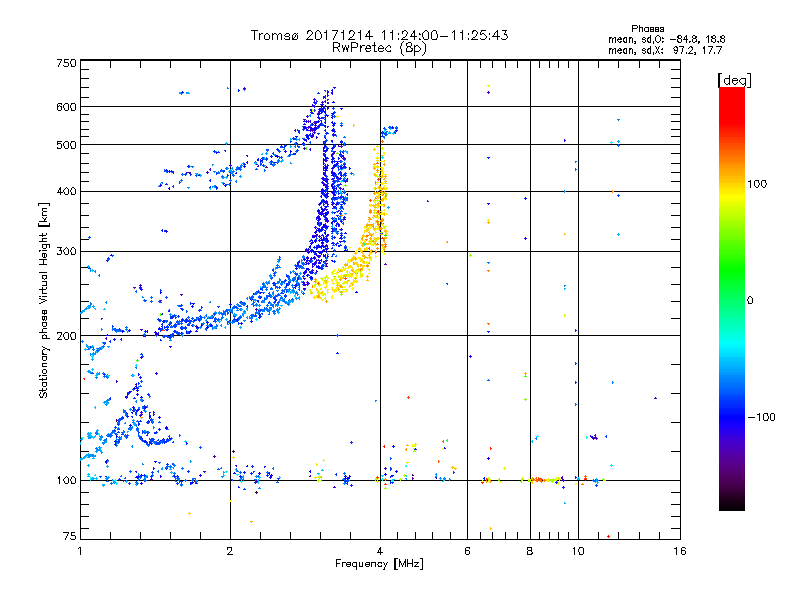Click the y-axis tick label '750'

(66, 63)
